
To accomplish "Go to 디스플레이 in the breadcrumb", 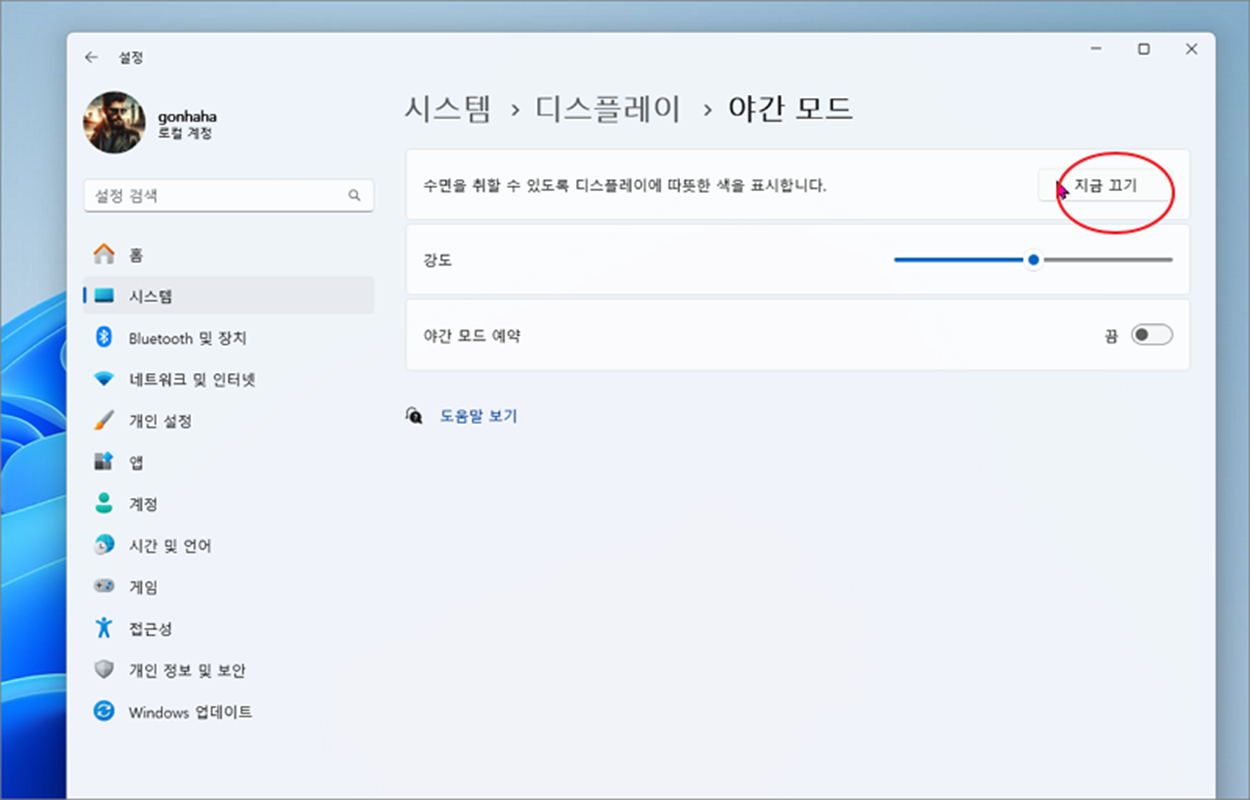I will [x=608, y=108].
